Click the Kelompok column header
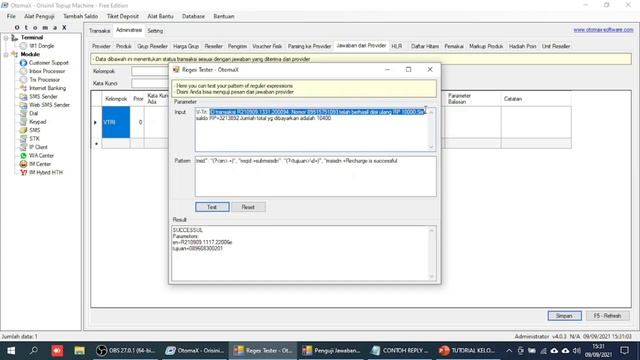The width and height of the screenshot is (640, 360). pyautogui.click(x=116, y=99)
